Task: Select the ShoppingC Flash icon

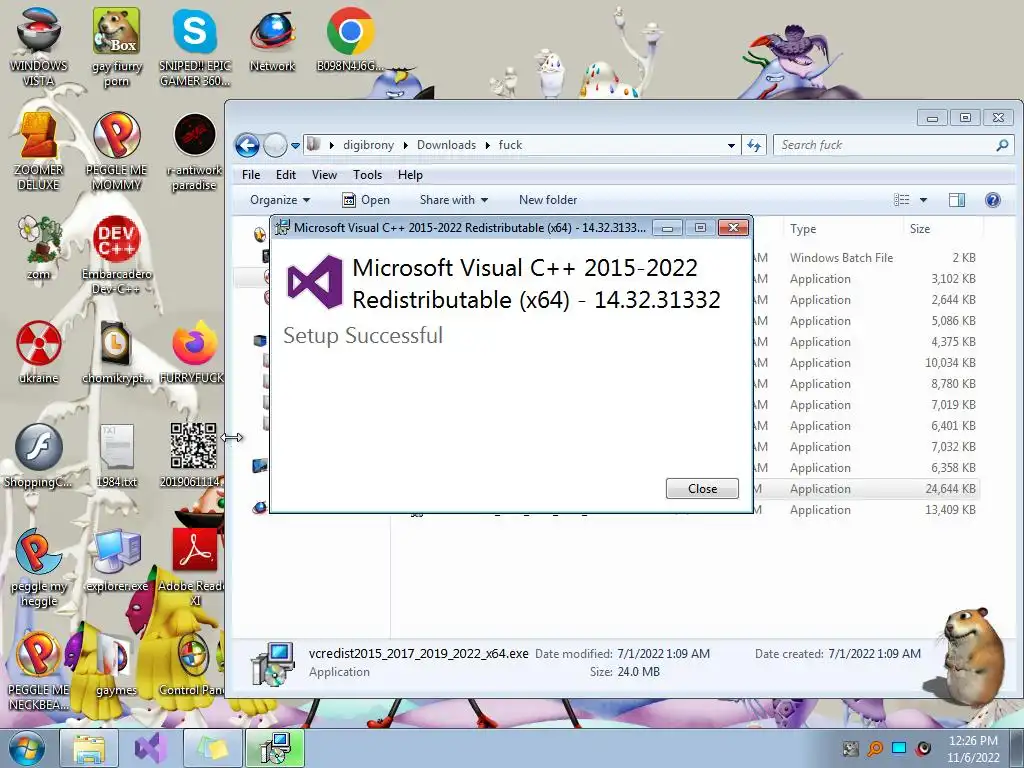Action: (x=39, y=456)
